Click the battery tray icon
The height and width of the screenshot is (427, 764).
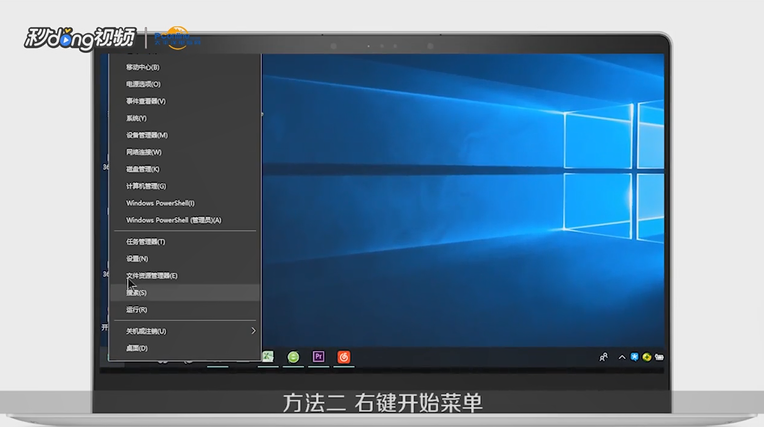click(659, 357)
